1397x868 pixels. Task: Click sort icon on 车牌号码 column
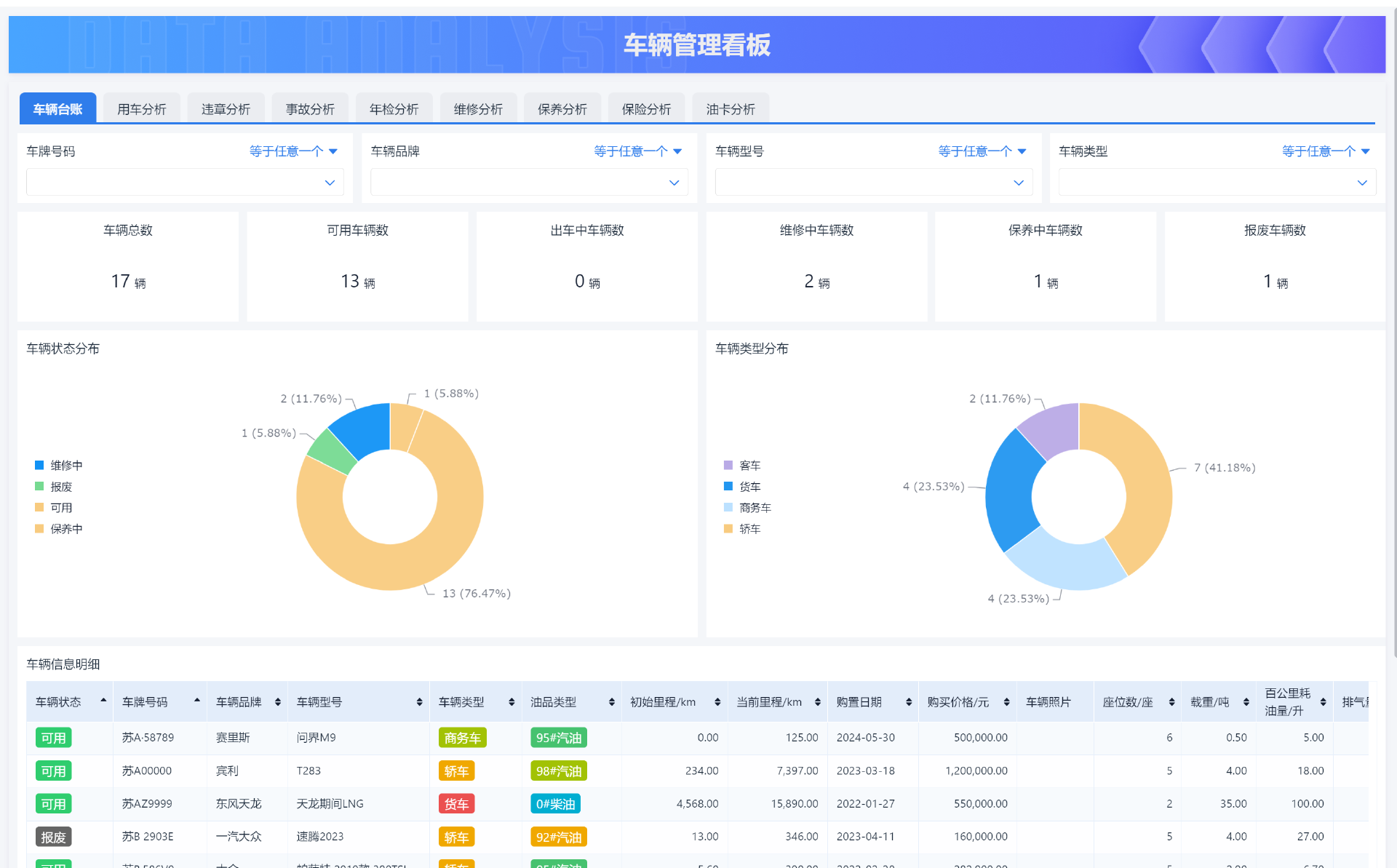click(x=196, y=701)
